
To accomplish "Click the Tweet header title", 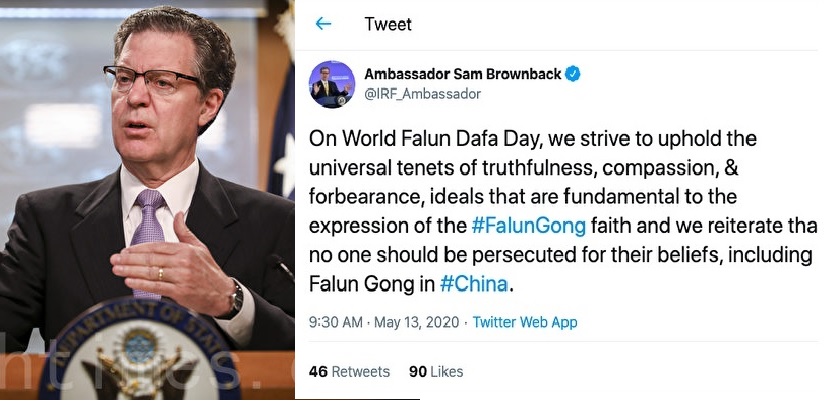I will point(387,24).
